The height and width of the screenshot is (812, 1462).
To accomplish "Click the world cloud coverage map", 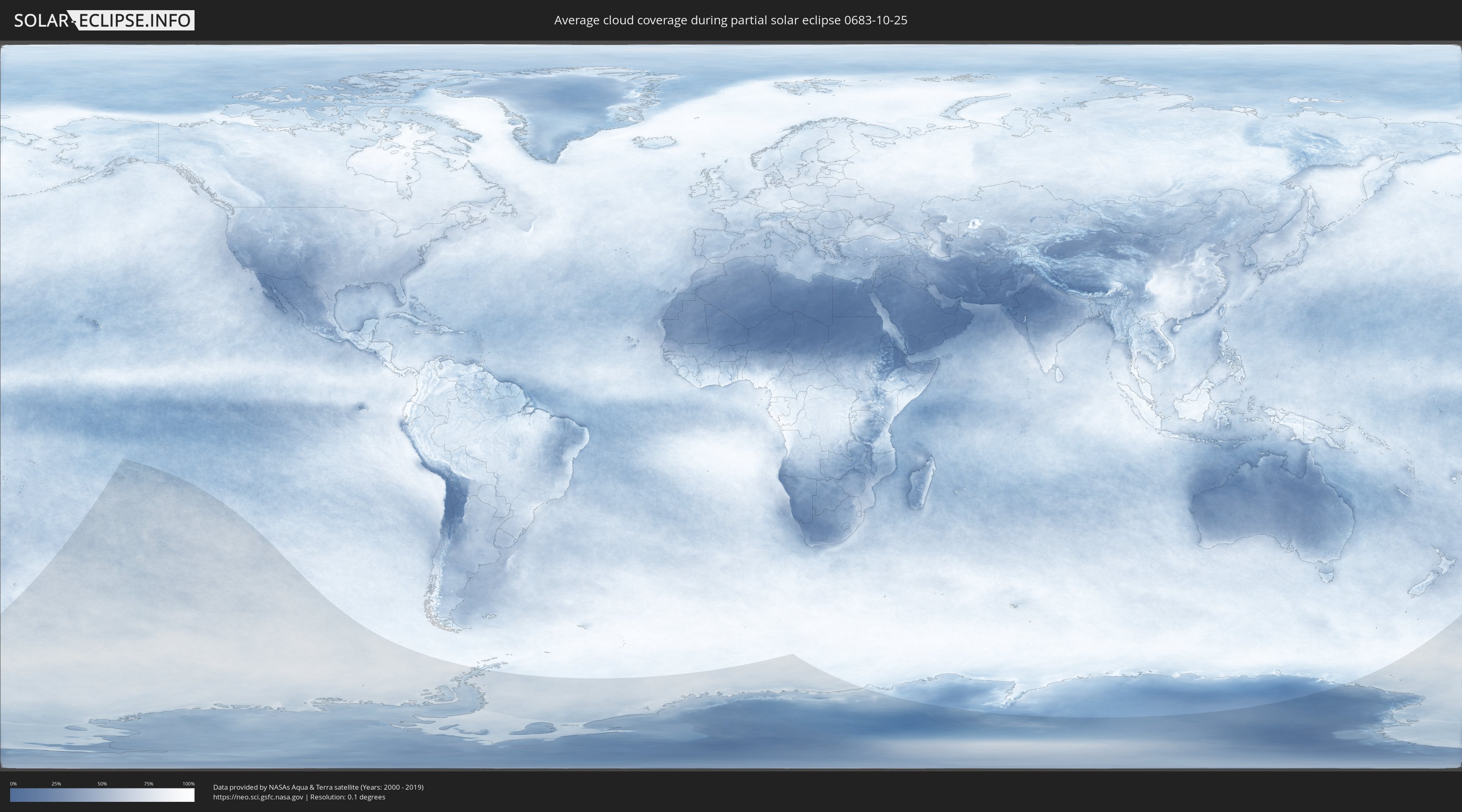I will [x=731, y=406].
